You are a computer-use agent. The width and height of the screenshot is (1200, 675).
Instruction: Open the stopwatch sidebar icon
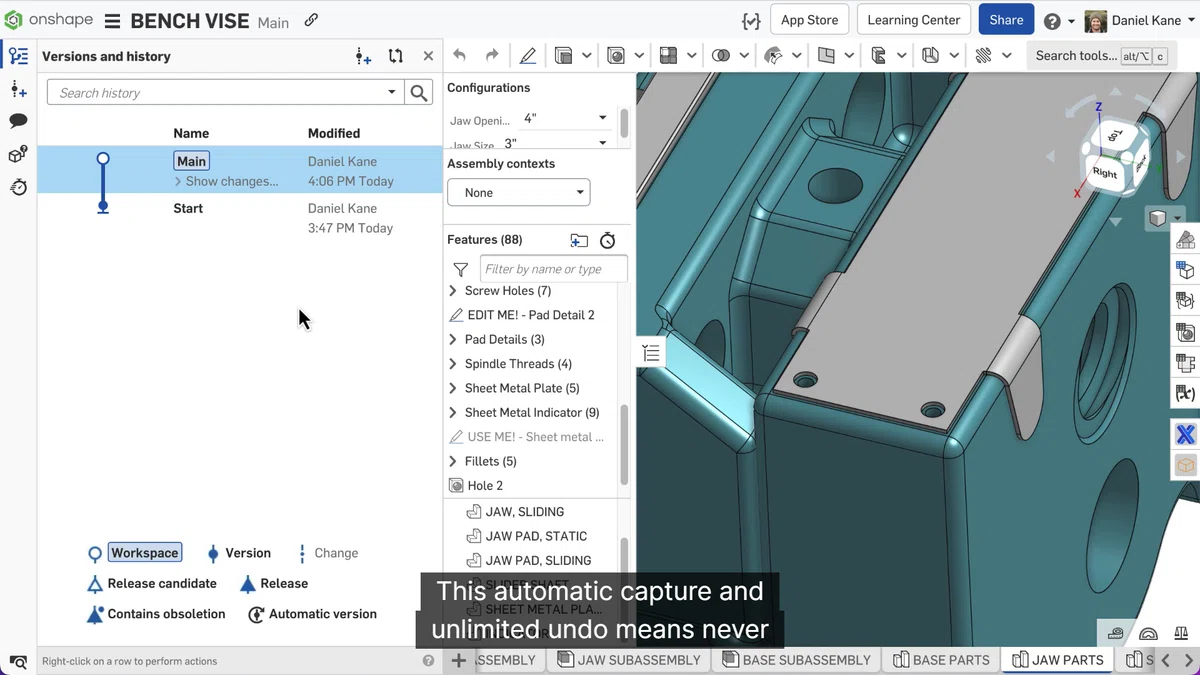coord(18,187)
